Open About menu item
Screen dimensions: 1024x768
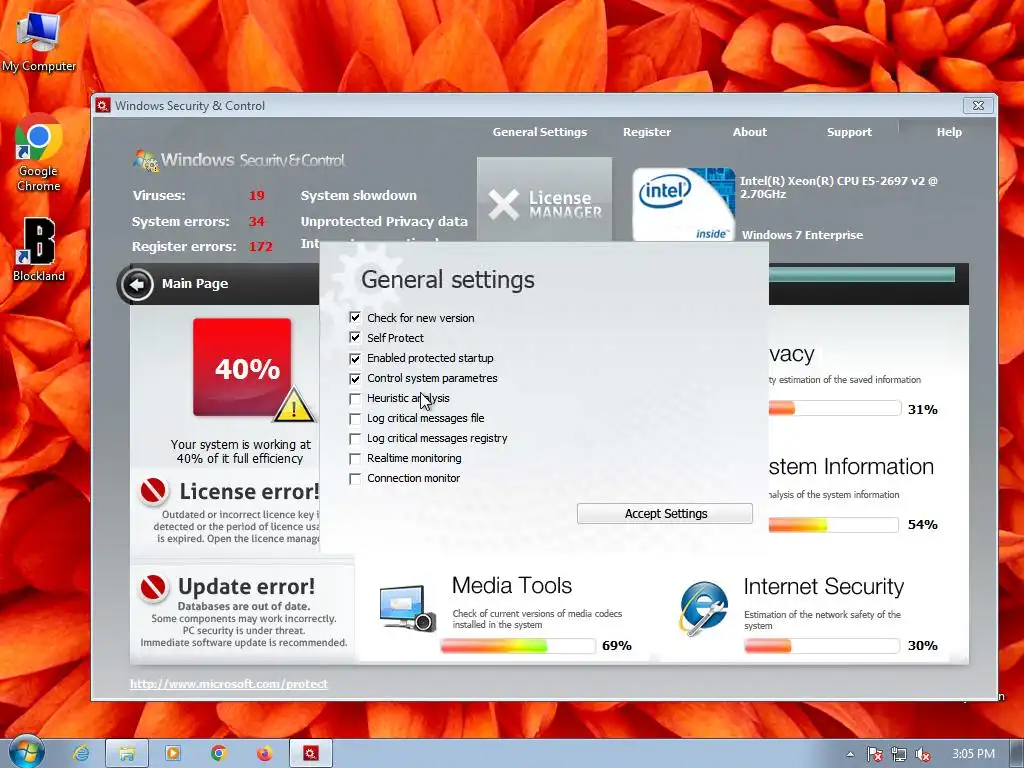pyautogui.click(x=750, y=132)
